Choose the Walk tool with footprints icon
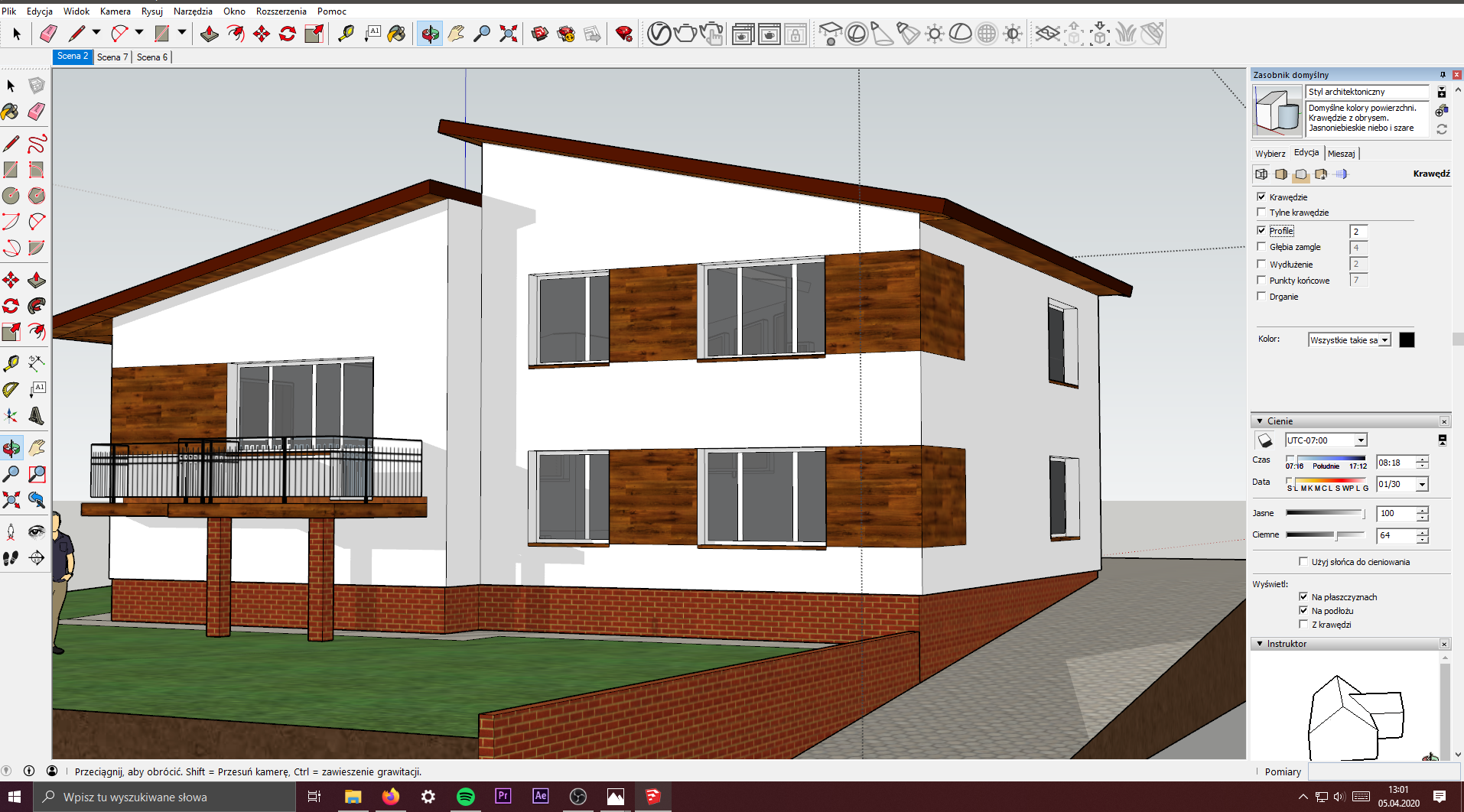This screenshot has height=812, width=1464. (x=11, y=558)
